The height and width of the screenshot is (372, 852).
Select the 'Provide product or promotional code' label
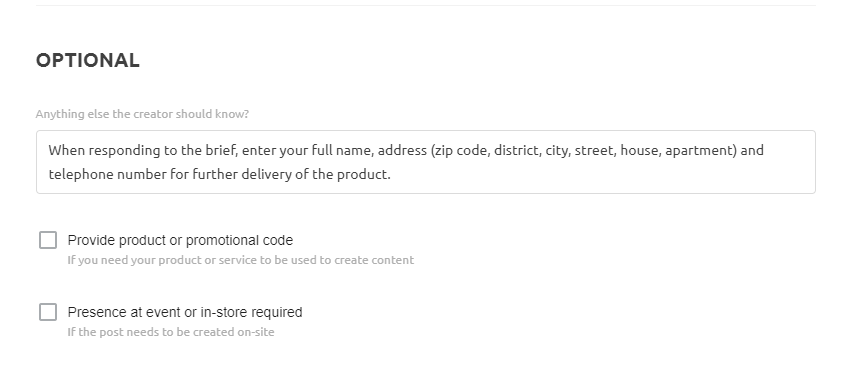pyautogui.click(x=180, y=240)
